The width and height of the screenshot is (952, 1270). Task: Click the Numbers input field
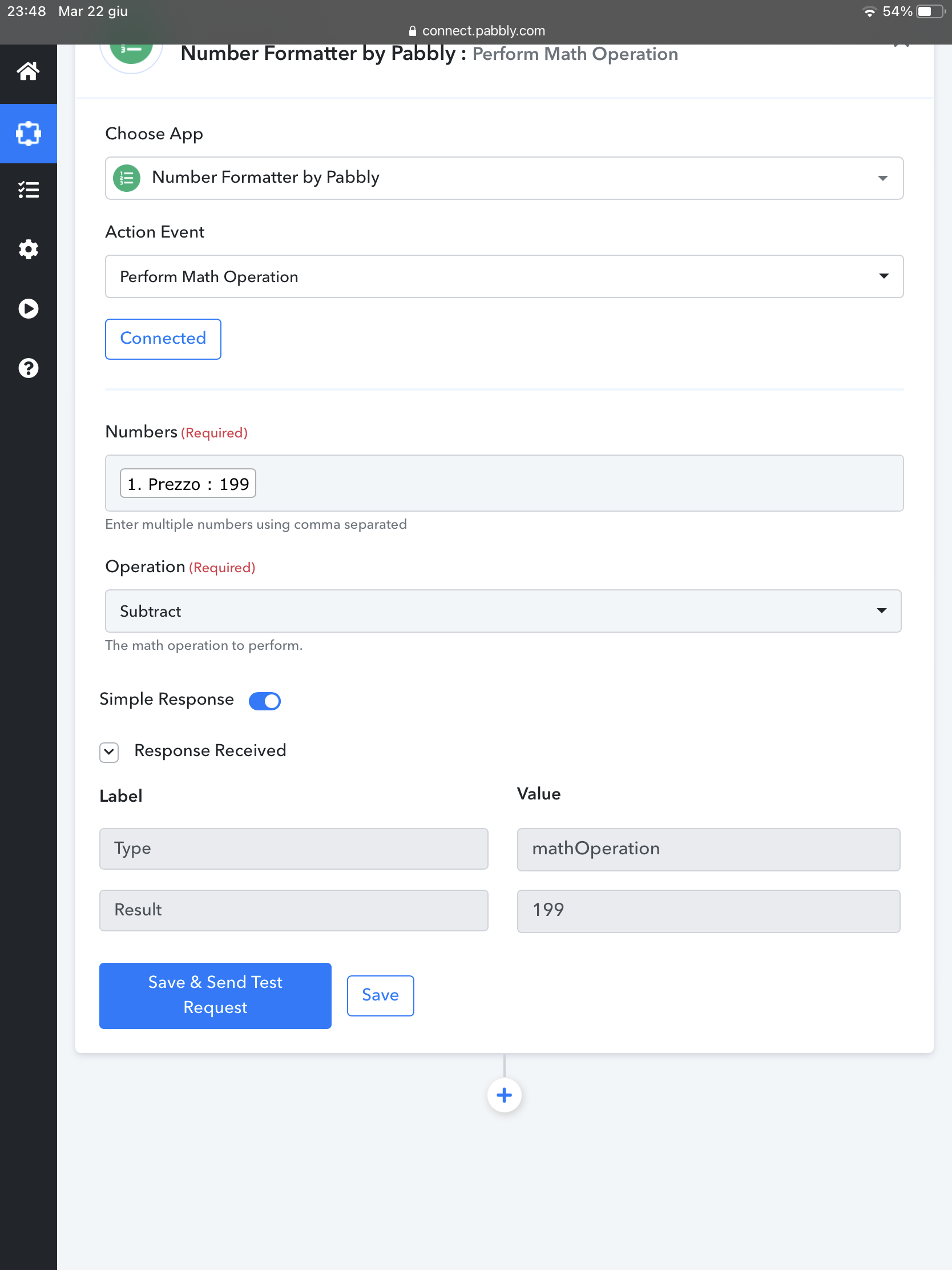(504, 483)
